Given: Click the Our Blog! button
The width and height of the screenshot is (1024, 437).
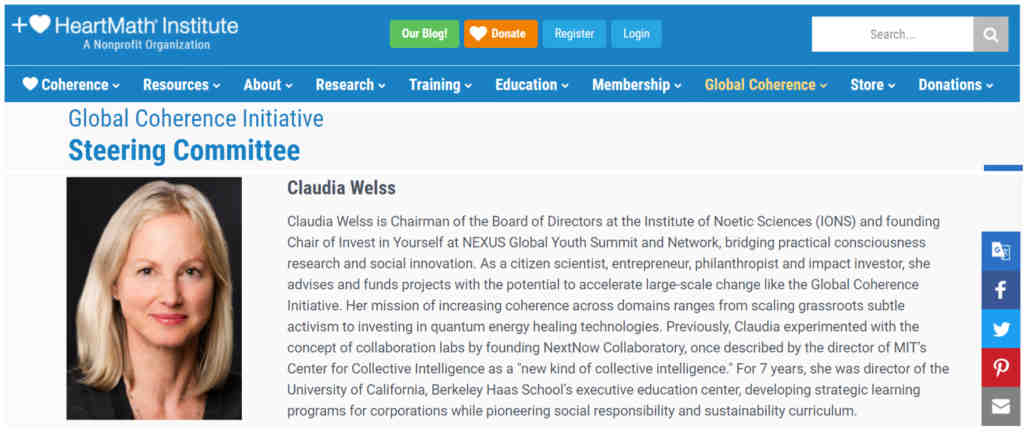Looking at the screenshot, I should (x=424, y=34).
